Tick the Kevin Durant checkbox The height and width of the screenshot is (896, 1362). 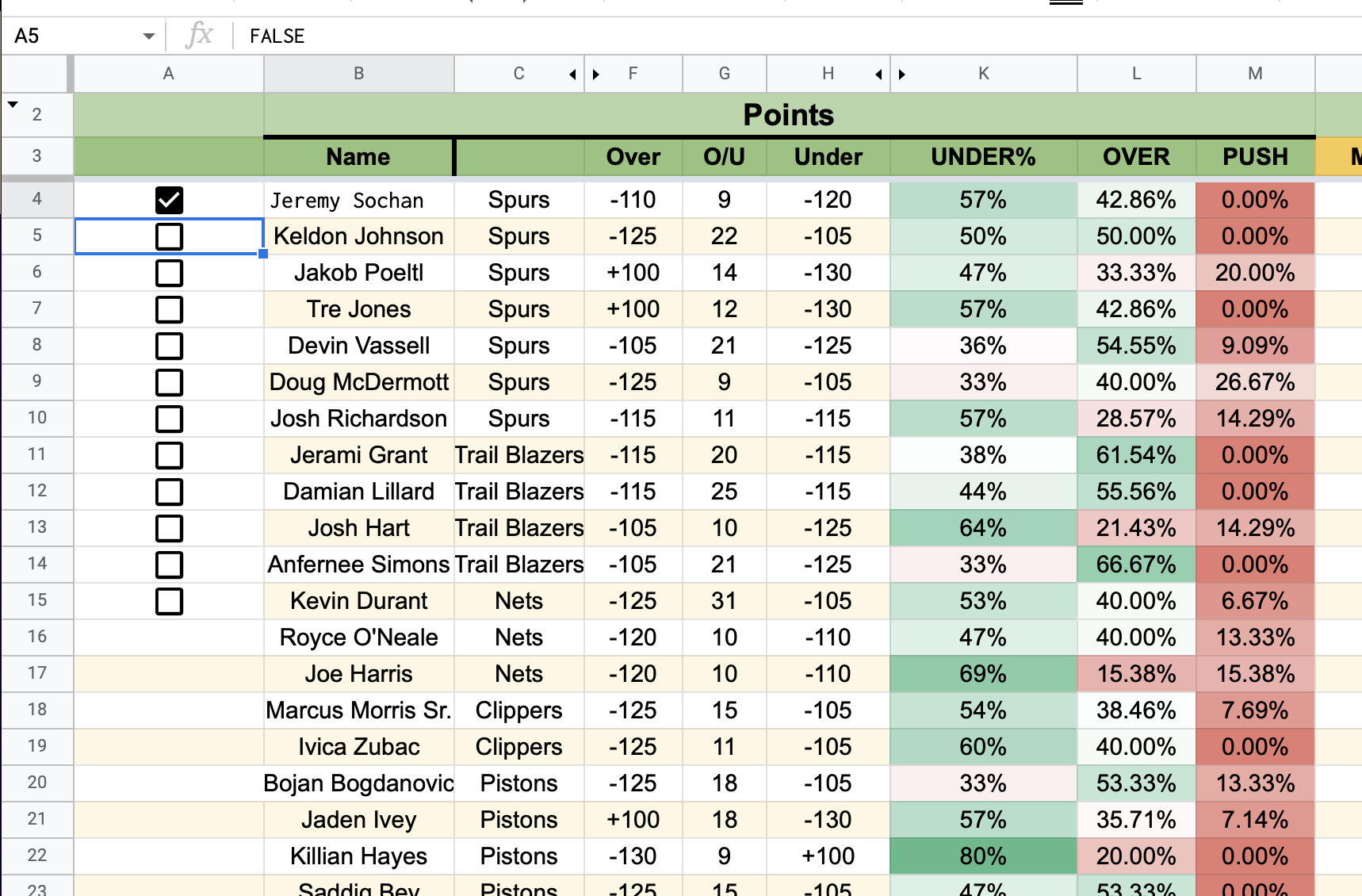(x=169, y=601)
